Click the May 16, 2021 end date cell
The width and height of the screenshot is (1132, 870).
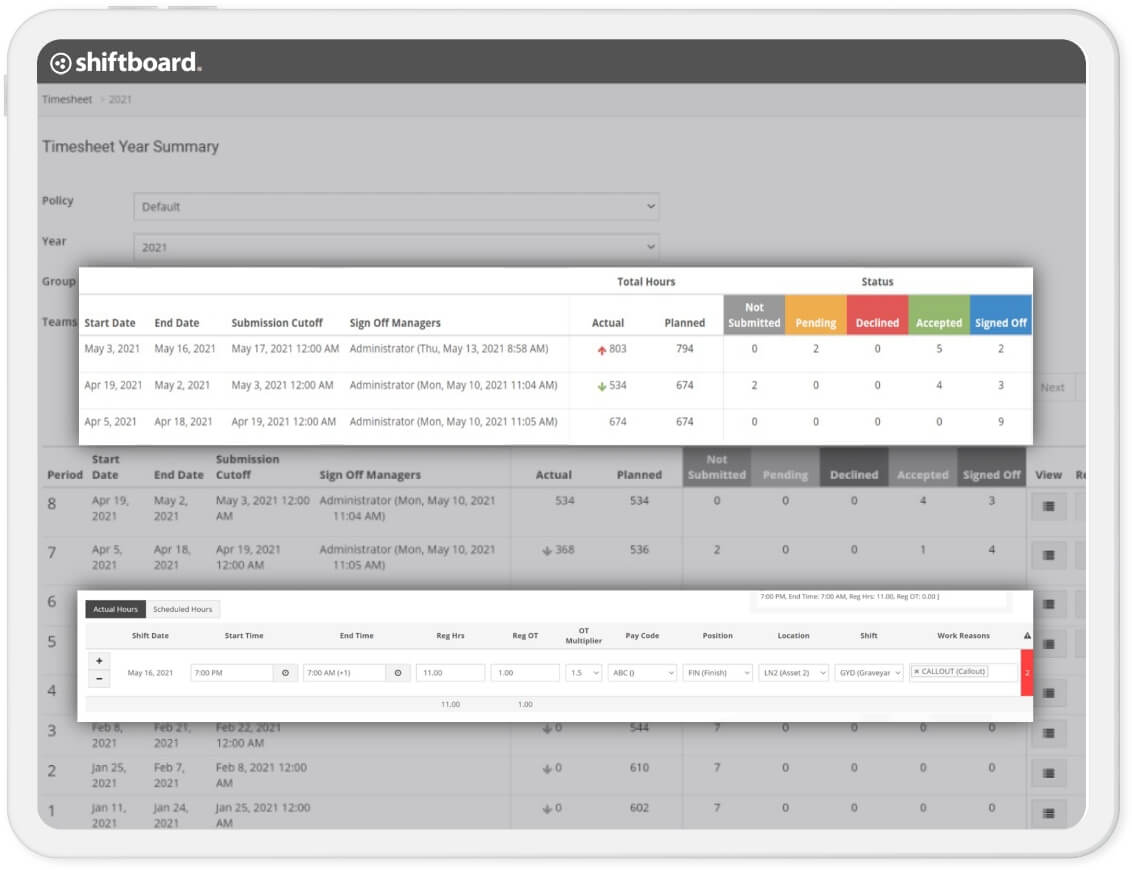point(185,349)
